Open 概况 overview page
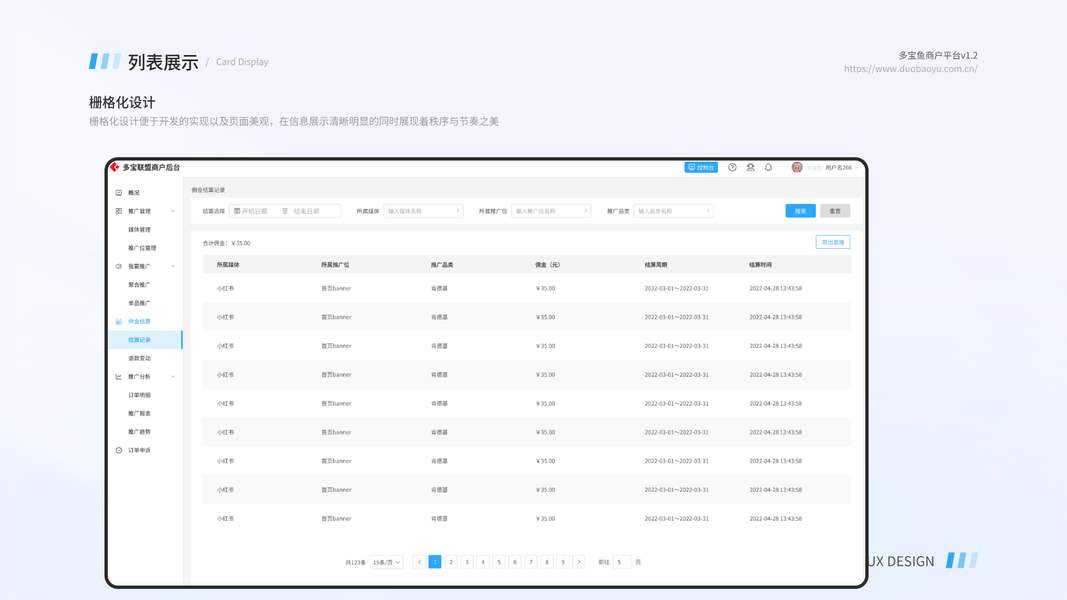Viewport: 1067px width, 600px height. (x=133, y=193)
